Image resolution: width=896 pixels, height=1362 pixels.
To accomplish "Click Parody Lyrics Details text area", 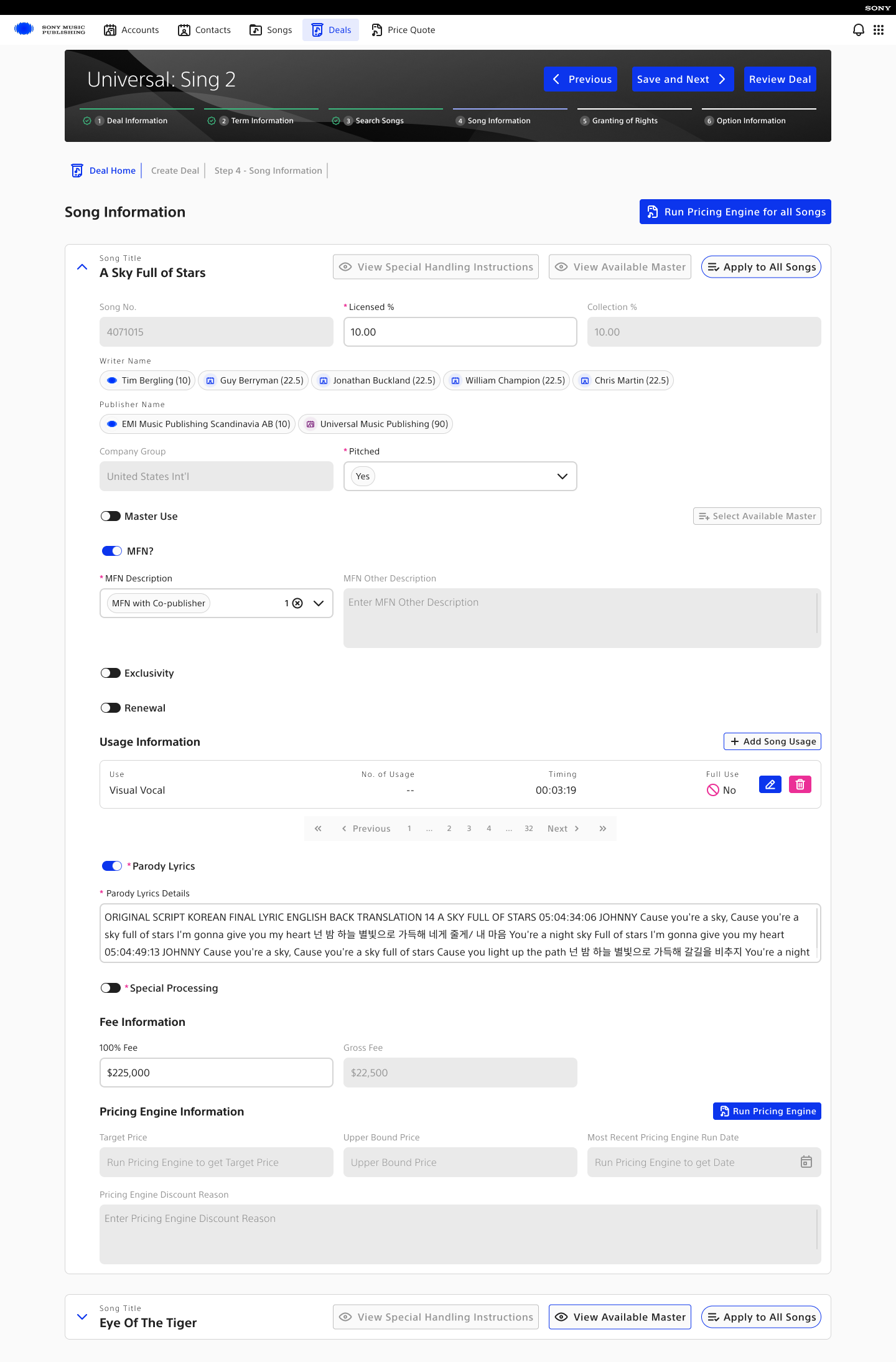I will 460,933.
